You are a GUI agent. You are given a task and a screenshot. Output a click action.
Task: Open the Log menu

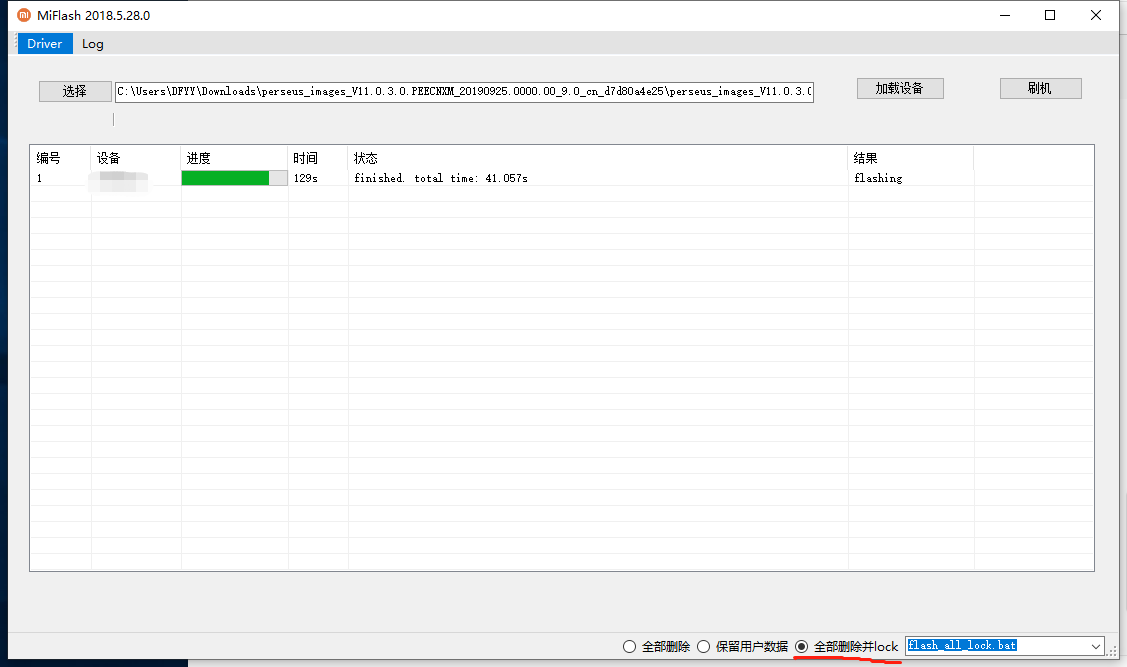(x=93, y=44)
